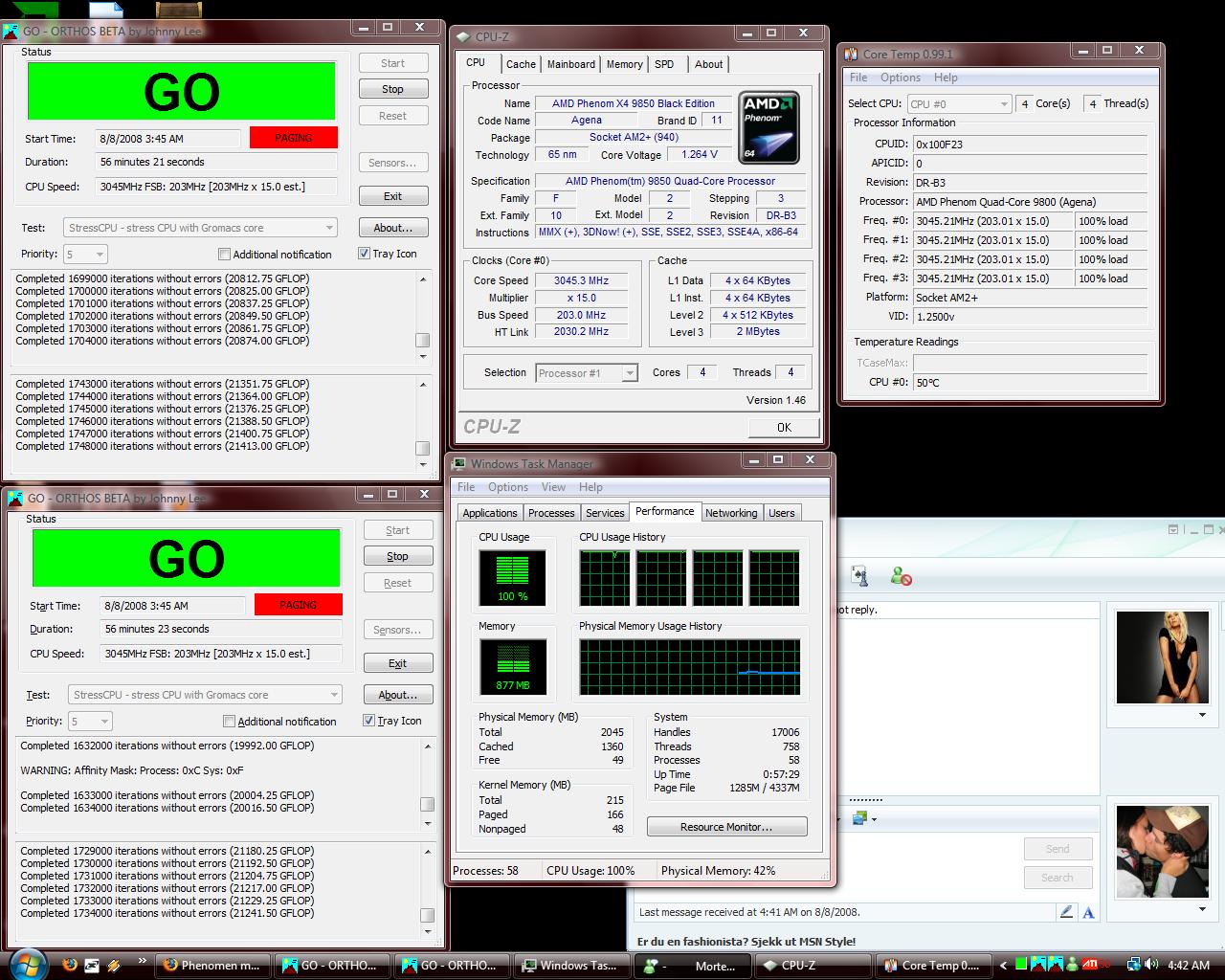Switch to Networking tab in Task Manager
The width and height of the screenshot is (1225, 980).
[731, 513]
